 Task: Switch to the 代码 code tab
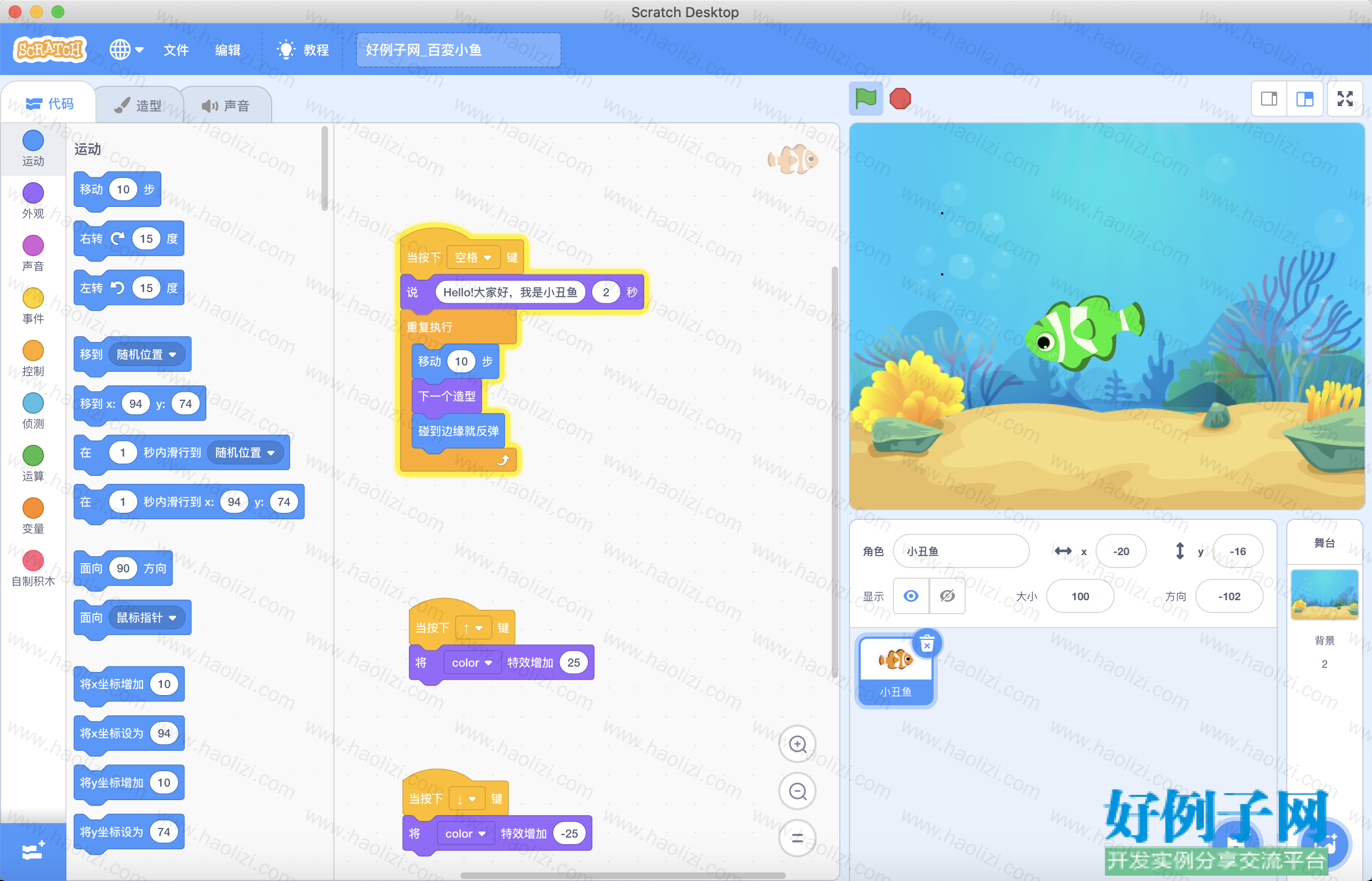(49, 103)
